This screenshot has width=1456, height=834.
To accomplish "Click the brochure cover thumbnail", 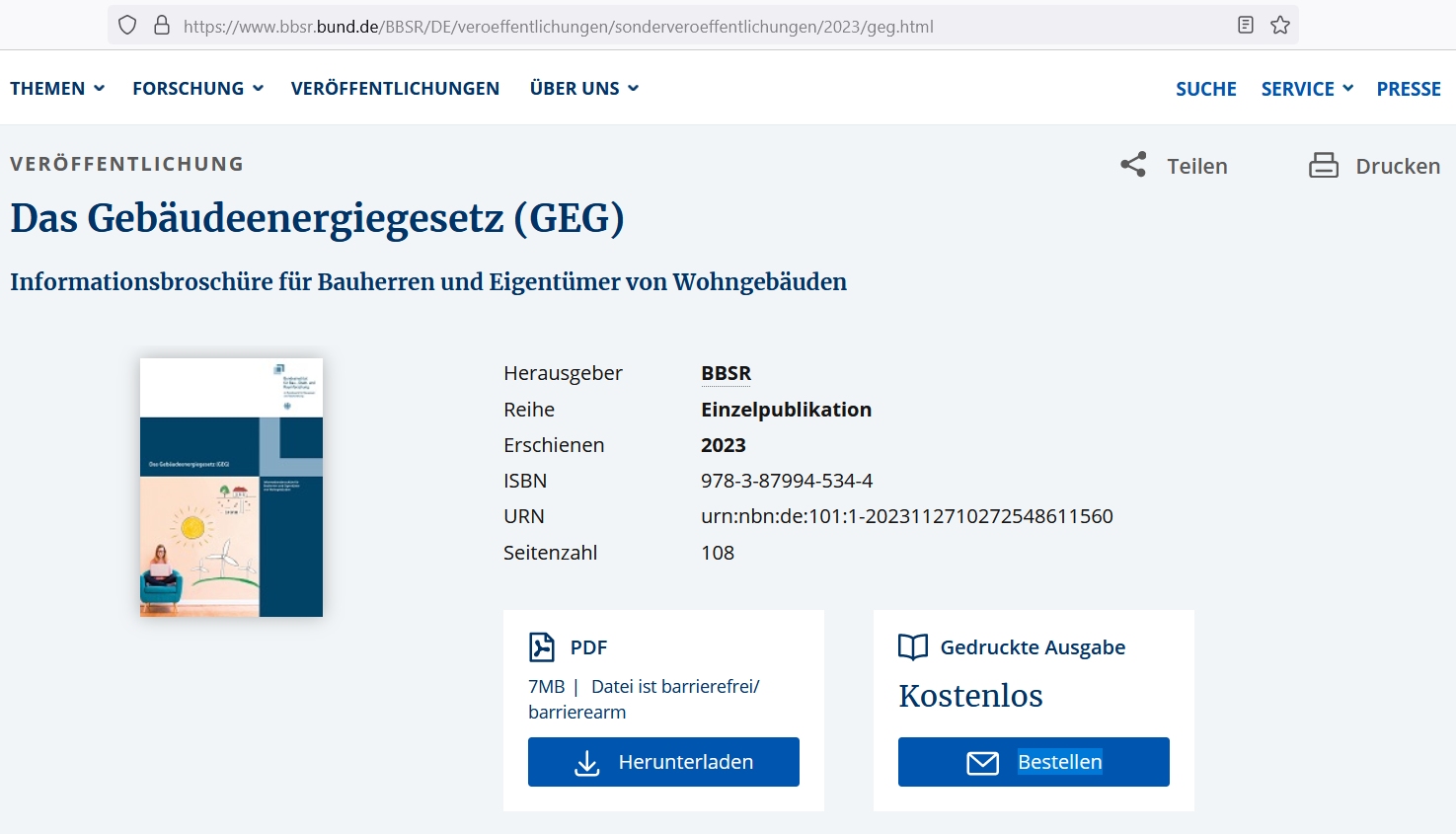I will (x=231, y=488).
